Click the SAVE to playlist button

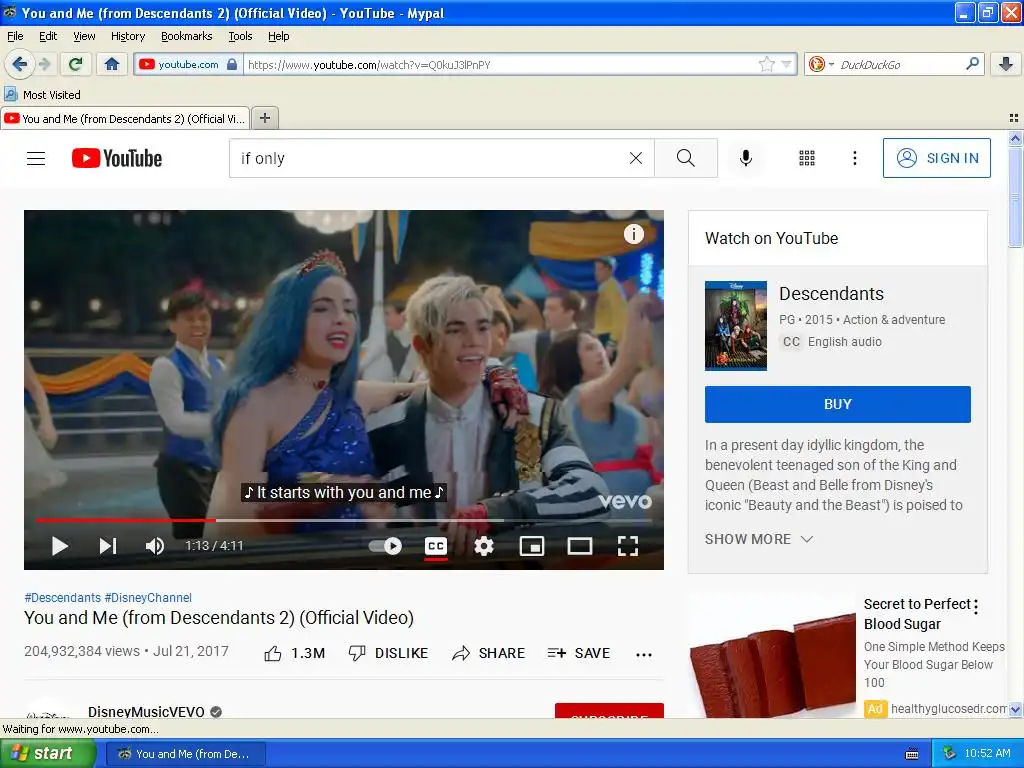[579, 654]
